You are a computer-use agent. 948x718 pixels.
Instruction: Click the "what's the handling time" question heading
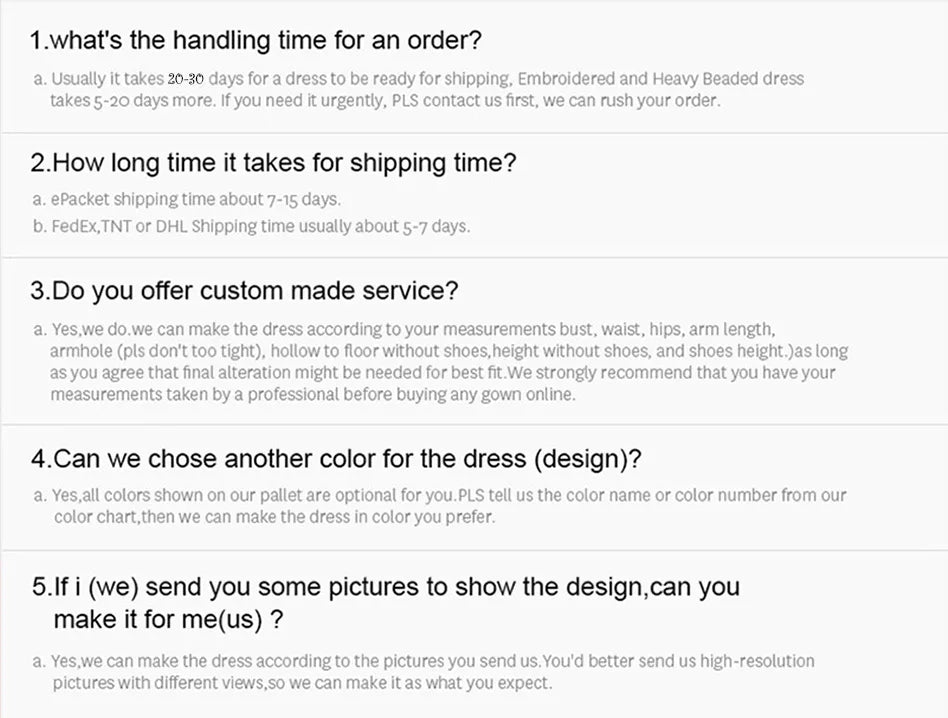point(256,41)
